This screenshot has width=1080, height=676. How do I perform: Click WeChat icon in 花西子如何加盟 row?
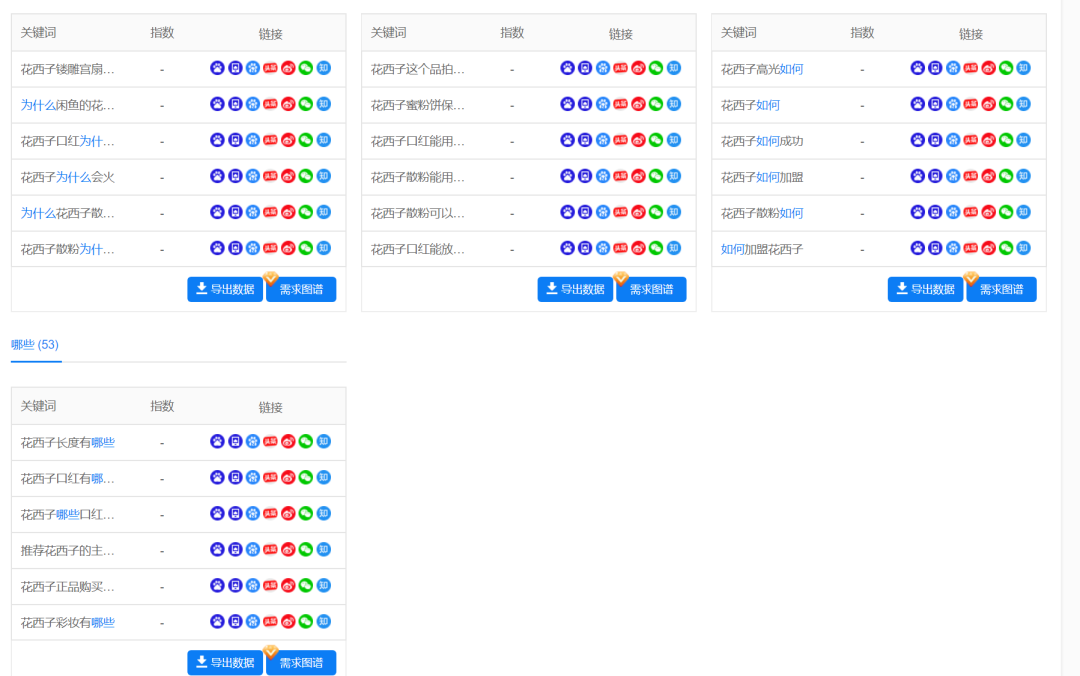tap(1006, 176)
